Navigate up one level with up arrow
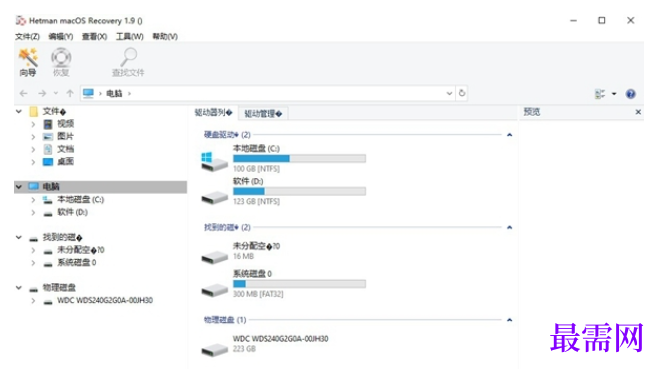This screenshot has width=662, height=369. click(x=70, y=93)
